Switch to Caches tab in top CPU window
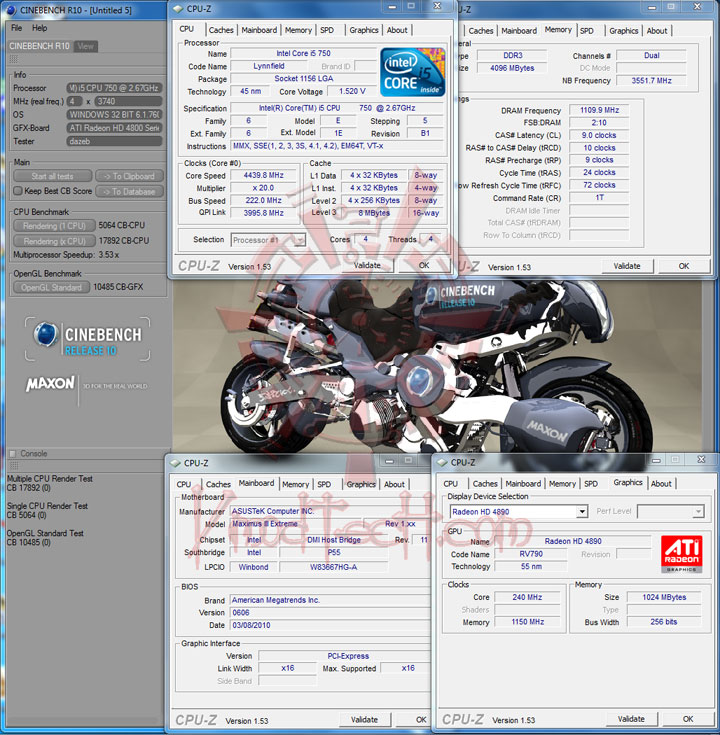The width and height of the screenshot is (720, 735). point(221,30)
